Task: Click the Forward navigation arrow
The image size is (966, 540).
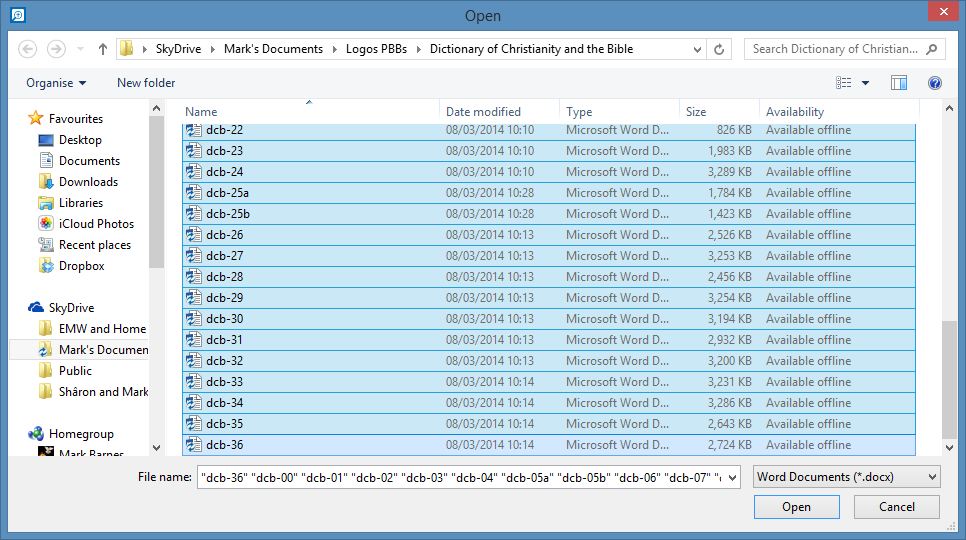Action: [x=56, y=49]
